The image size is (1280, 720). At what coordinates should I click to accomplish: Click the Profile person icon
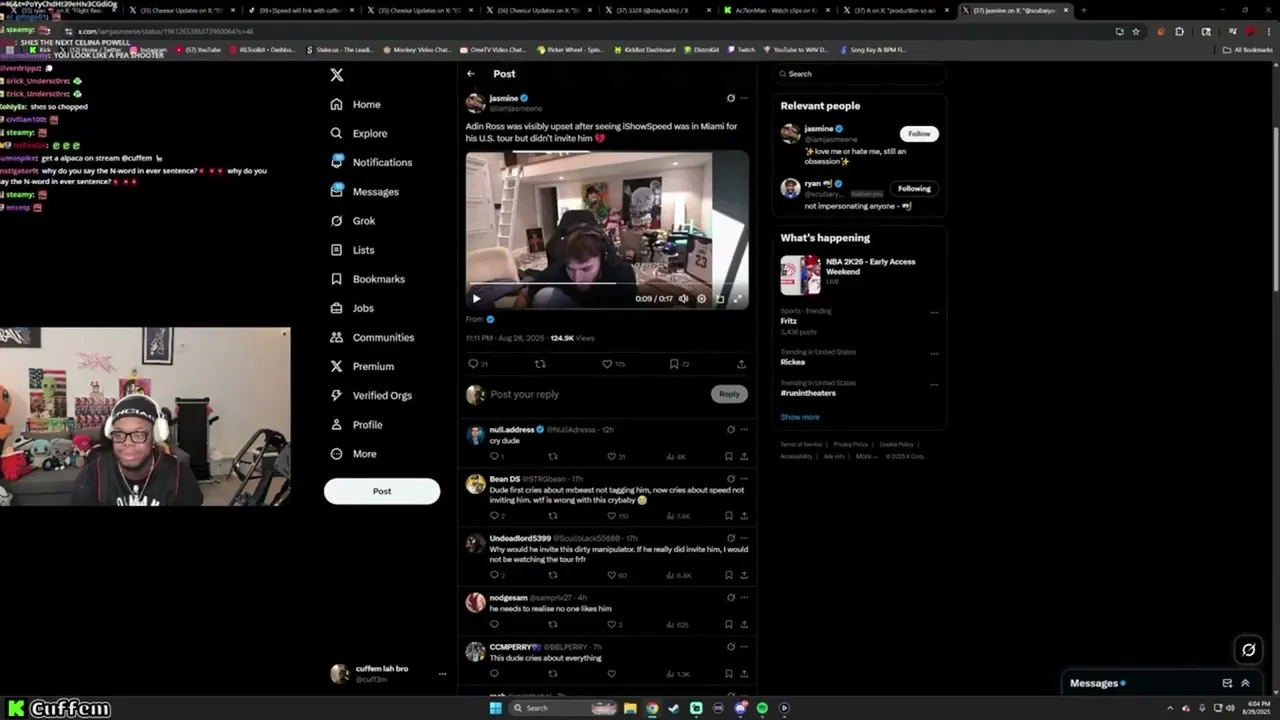tap(337, 424)
